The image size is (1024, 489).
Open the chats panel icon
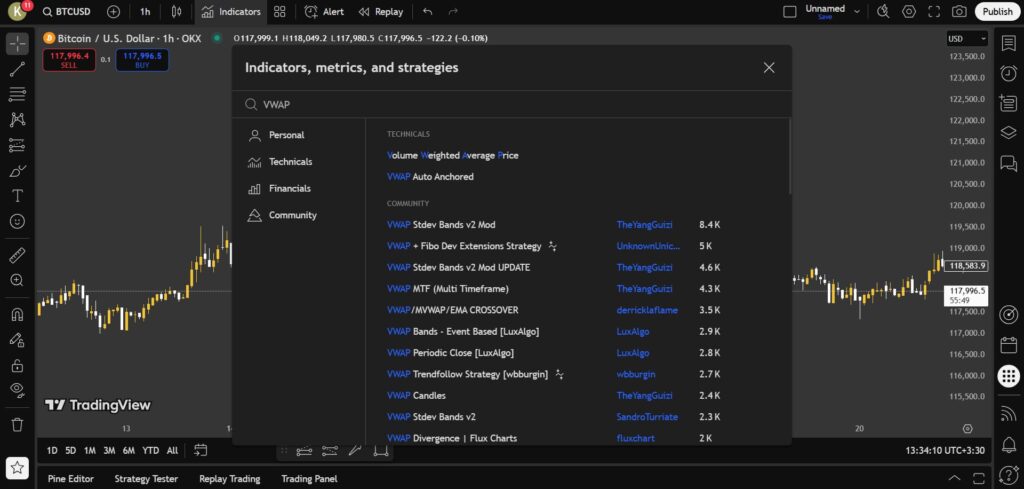pyautogui.click(x=1008, y=163)
